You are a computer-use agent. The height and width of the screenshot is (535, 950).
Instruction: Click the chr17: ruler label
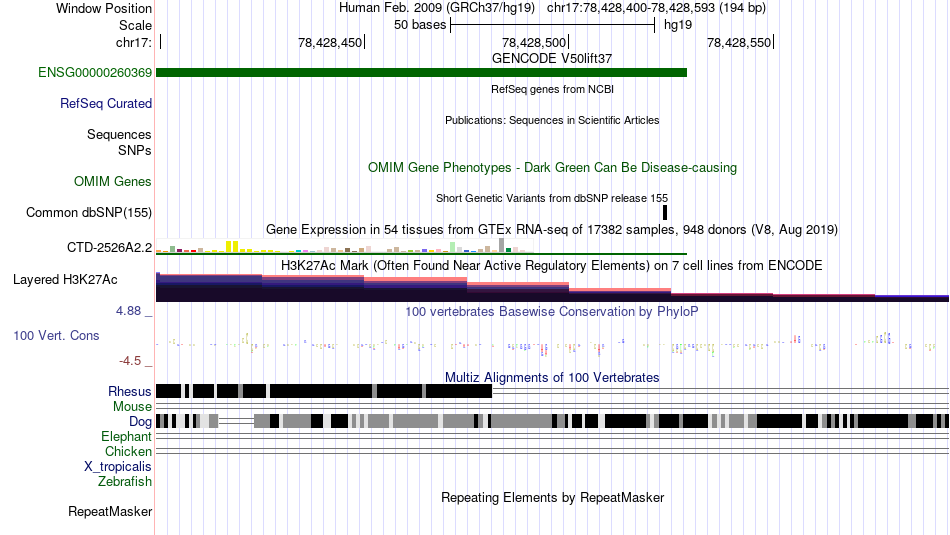click(x=134, y=42)
